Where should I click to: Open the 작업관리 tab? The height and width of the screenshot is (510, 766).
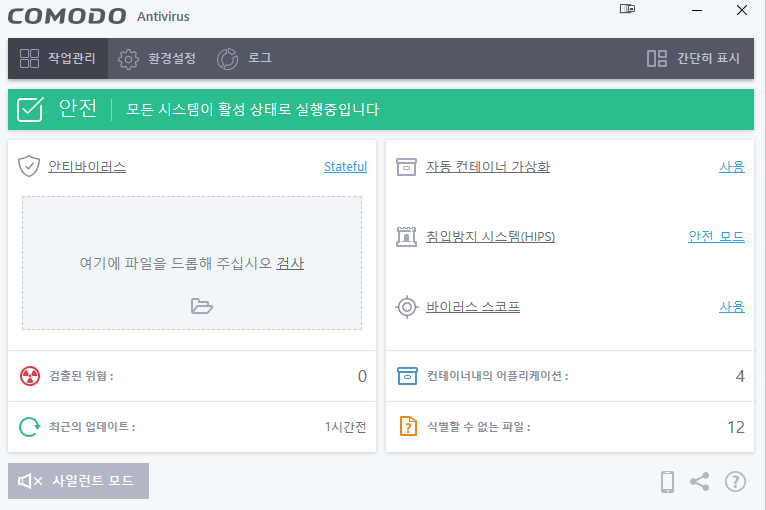coord(58,58)
